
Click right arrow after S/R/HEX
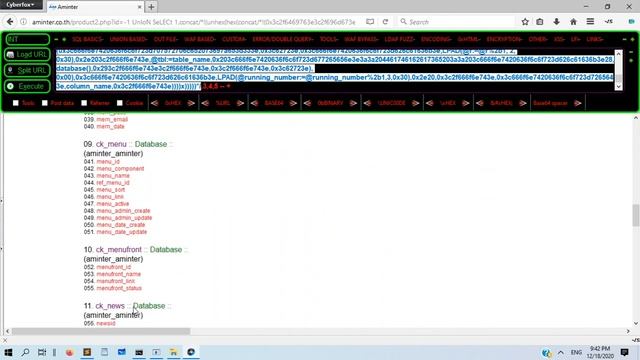coord(523,103)
